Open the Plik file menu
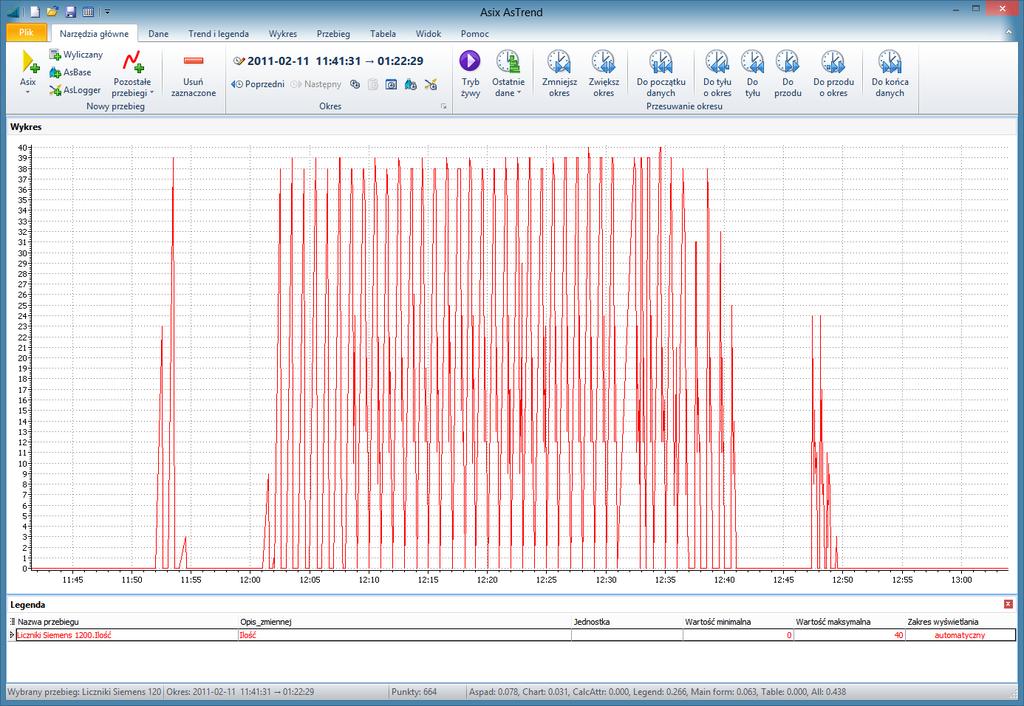Image resolution: width=1024 pixels, height=706 pixels. point(26,33)
